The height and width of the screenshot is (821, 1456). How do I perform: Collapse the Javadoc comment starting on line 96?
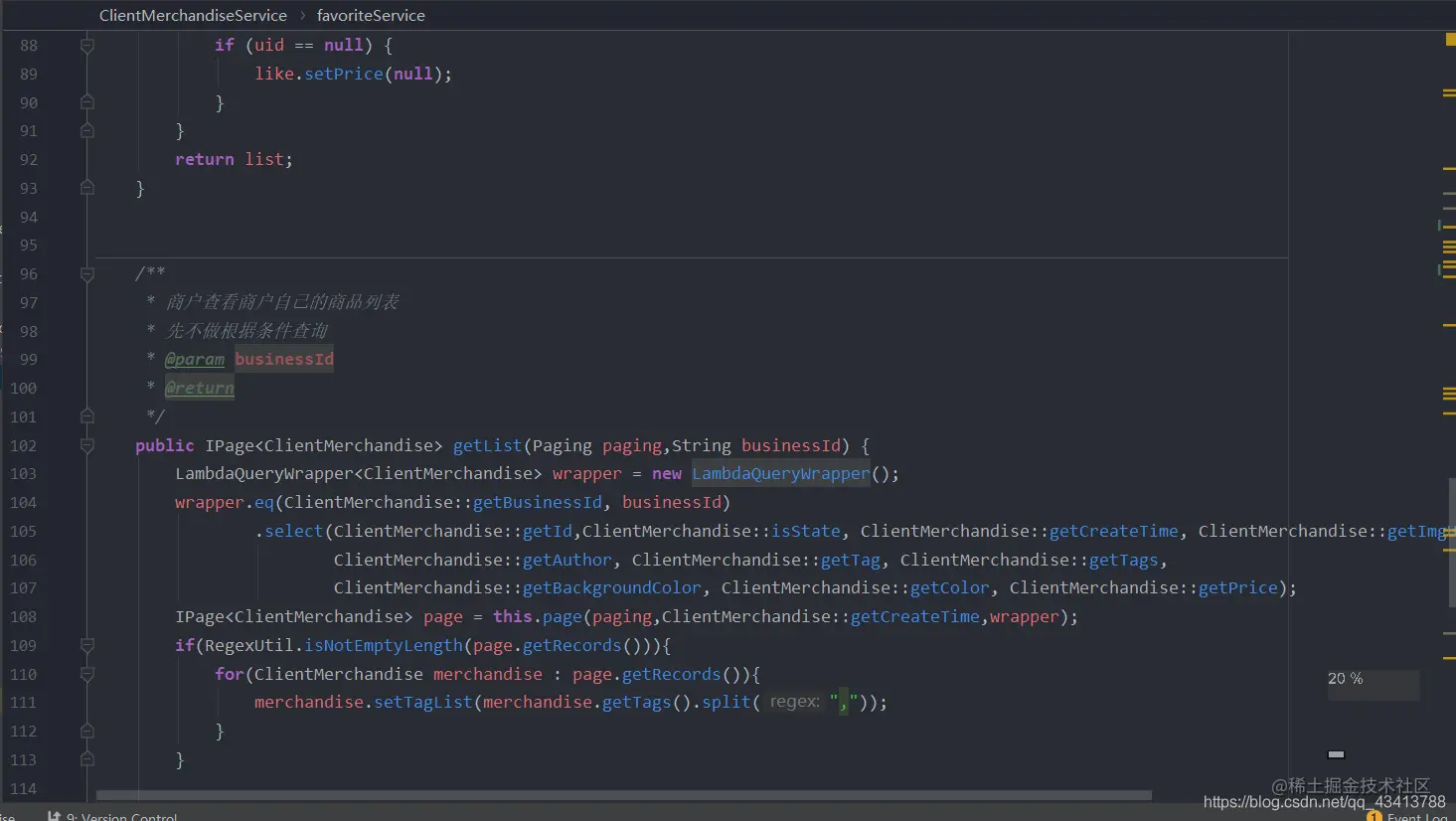[x=87, y=274]
